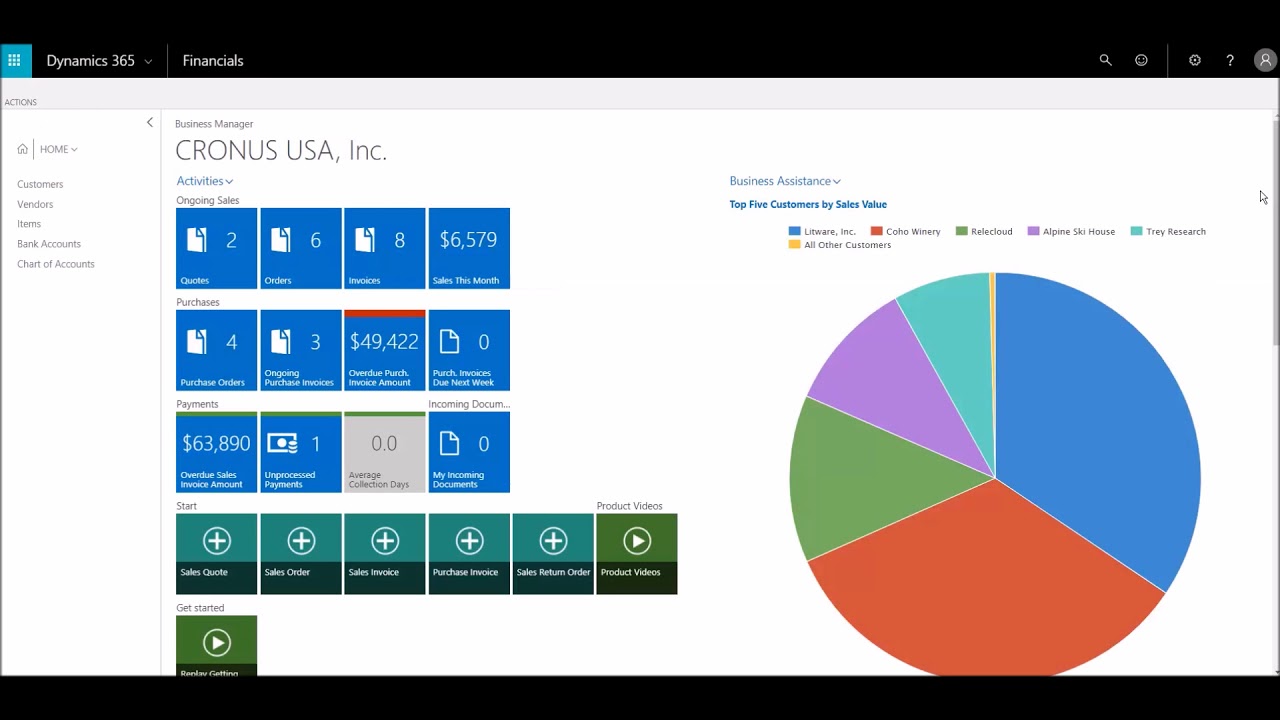Click the search magnifier icon
The width and height of the screenshot is (1280, 720).
tap(1105, 61)
